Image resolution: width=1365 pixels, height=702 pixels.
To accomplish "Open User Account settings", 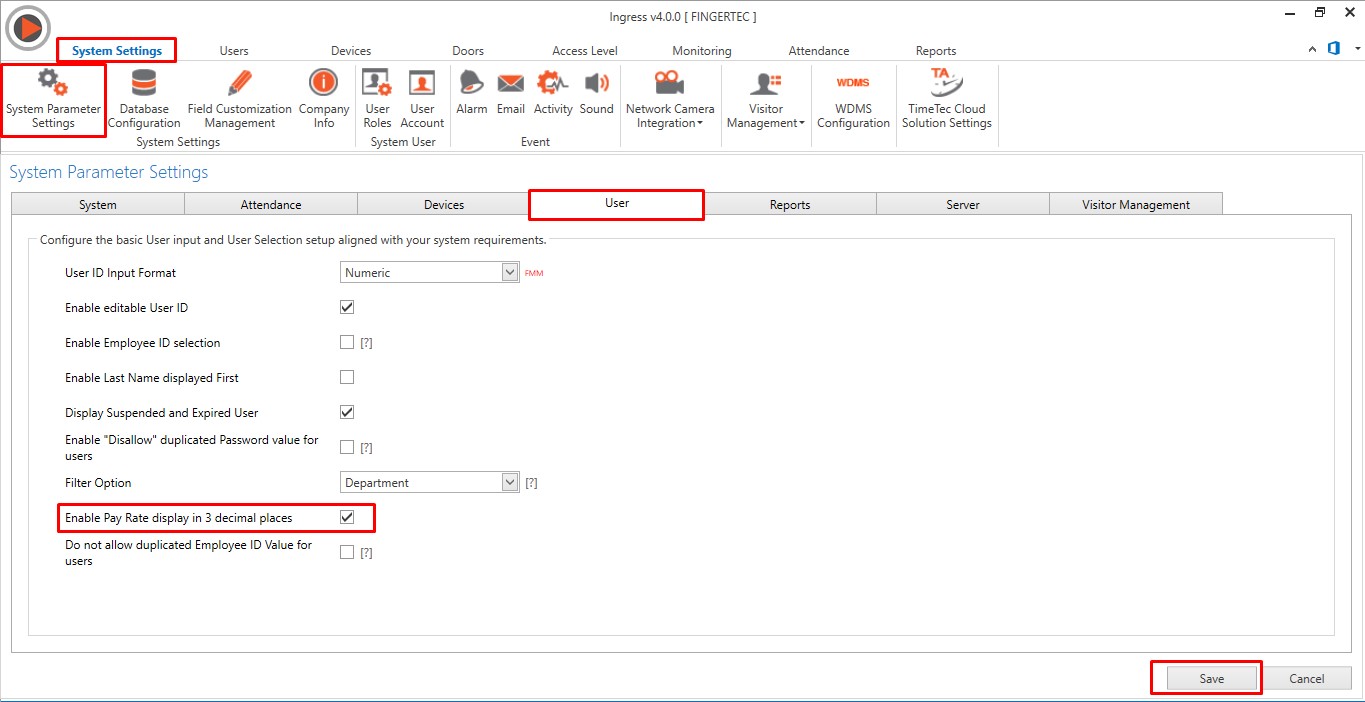I will click(x=422, y=99).
